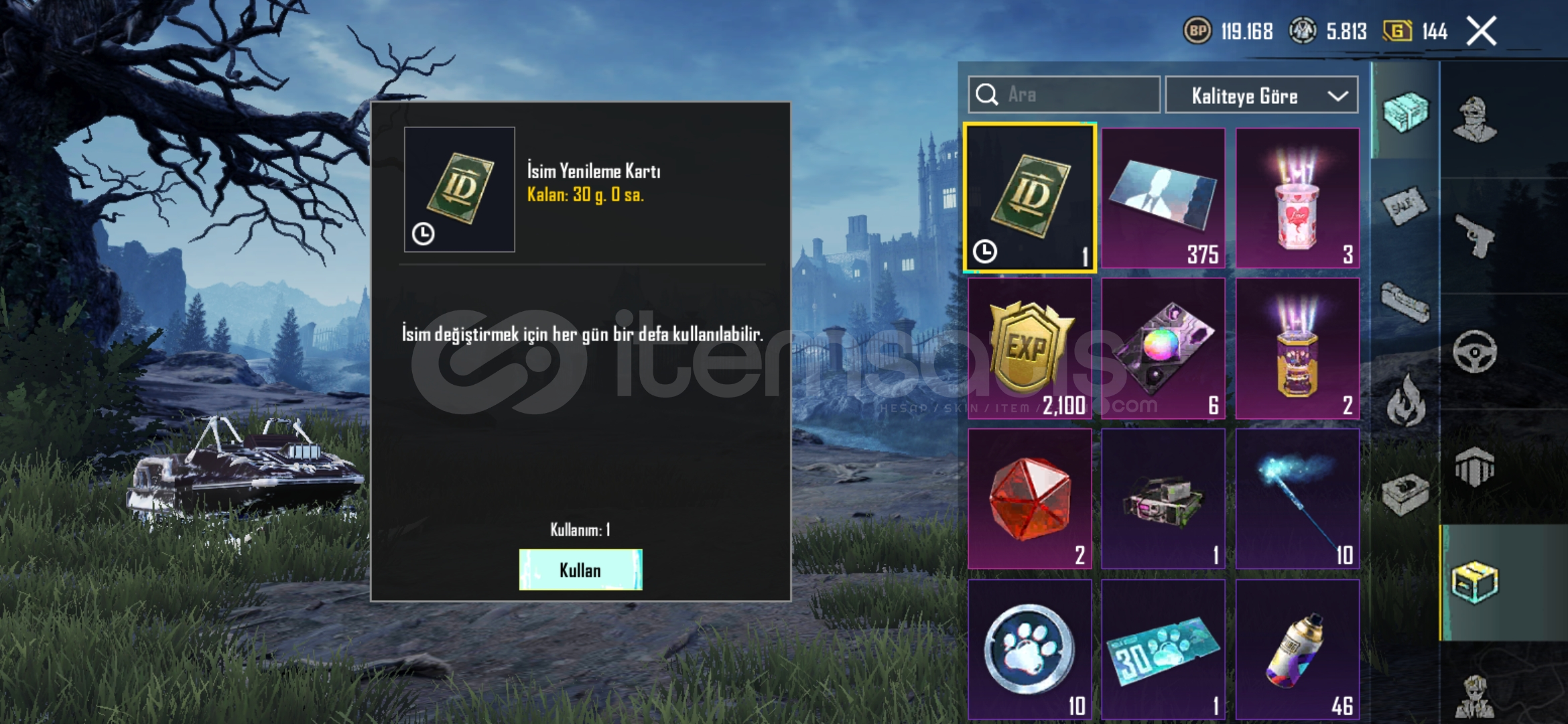Click the gold G currency icon

(1397, 31)
